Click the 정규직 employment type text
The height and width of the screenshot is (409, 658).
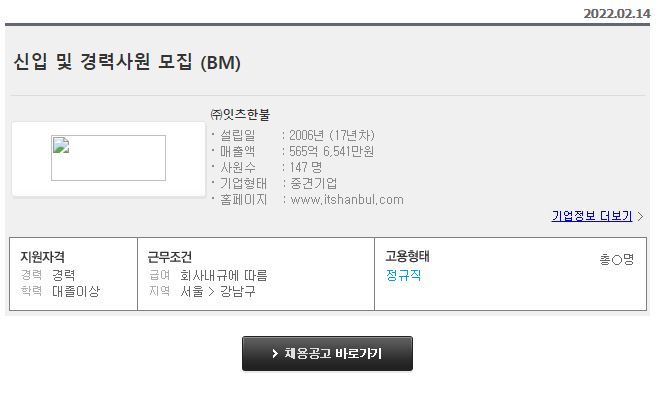point(403,275)
